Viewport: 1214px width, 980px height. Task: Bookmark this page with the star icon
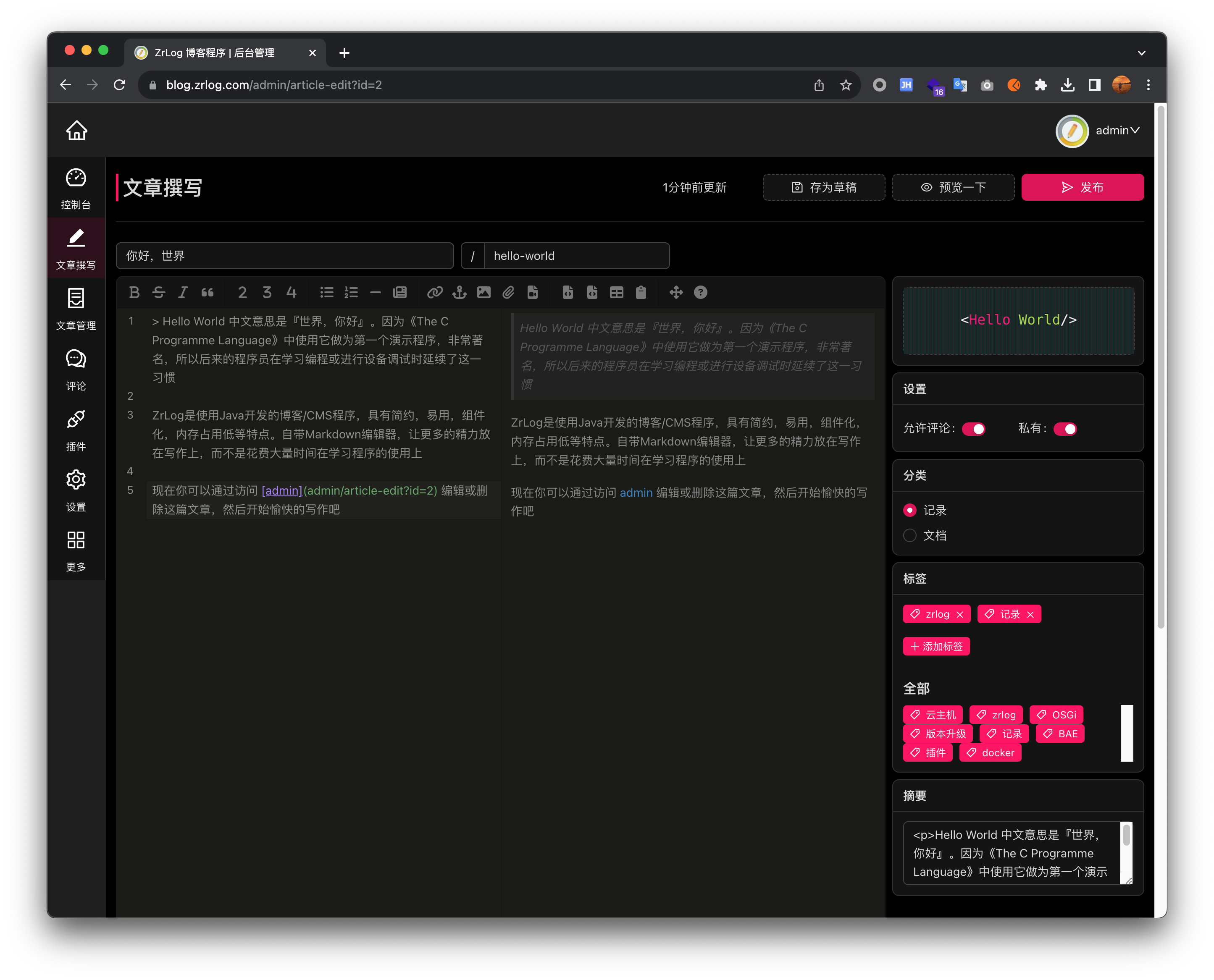click(x=845, y=85)
